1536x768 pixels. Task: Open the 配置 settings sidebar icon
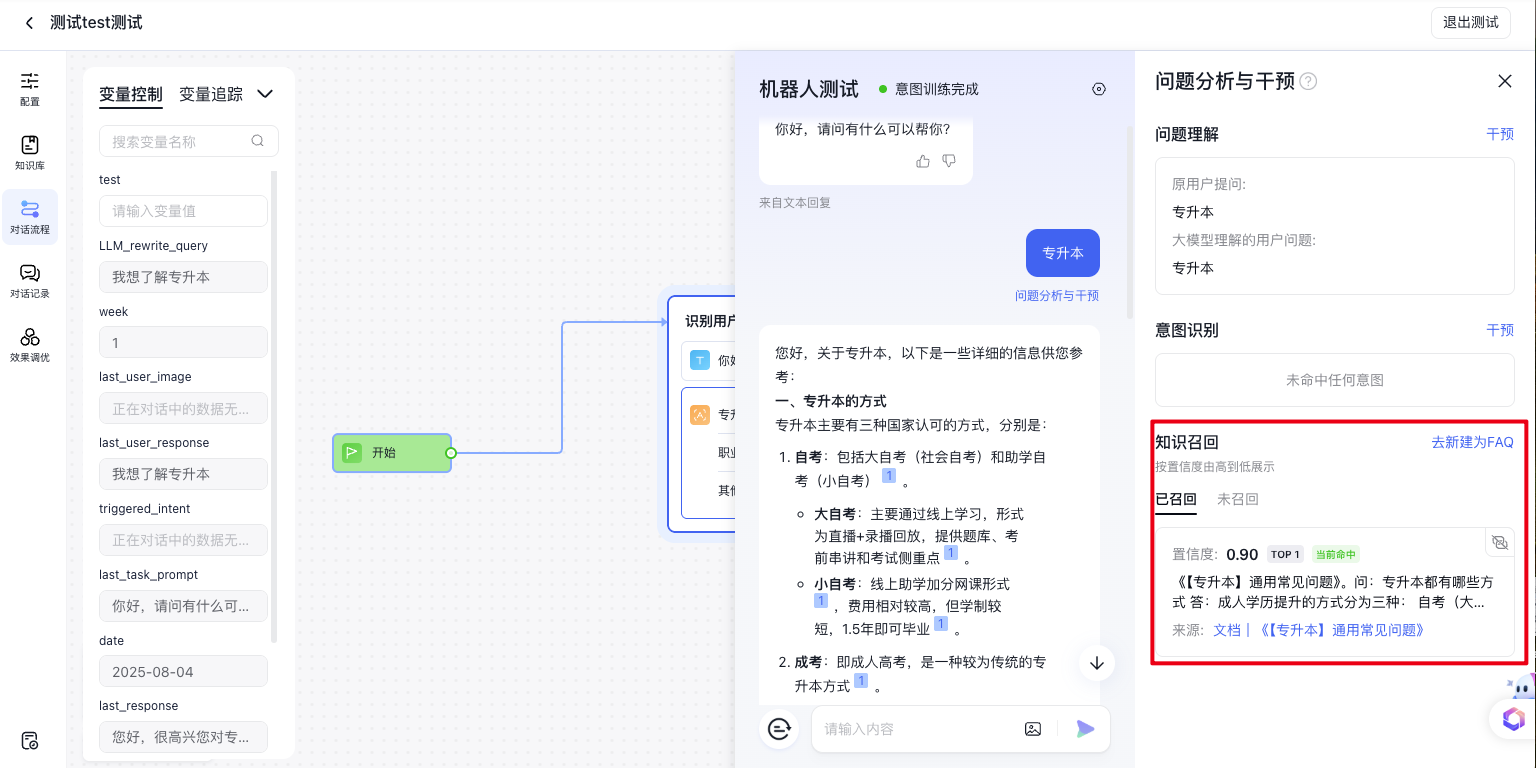[30, 88]
